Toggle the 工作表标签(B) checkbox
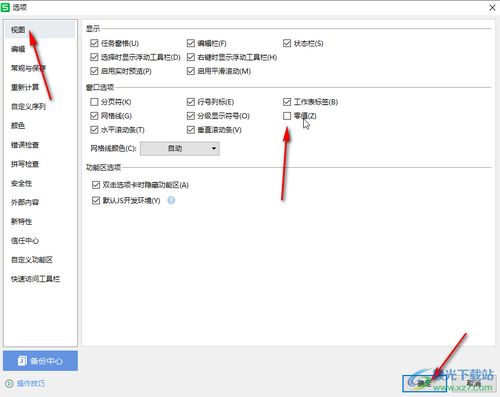The height and width of the screenshot is (397, 500). coord(287,102)
